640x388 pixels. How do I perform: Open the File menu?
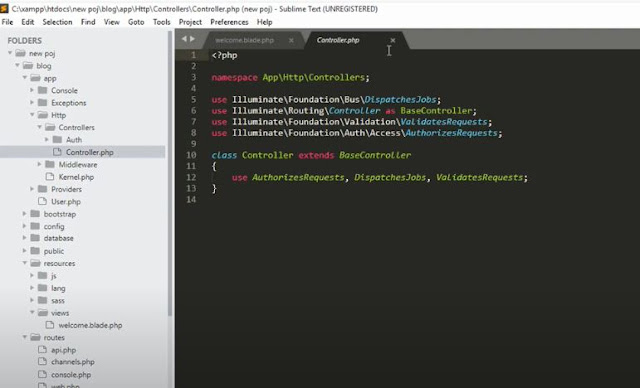pyautogui.click(x=7, y=22)
